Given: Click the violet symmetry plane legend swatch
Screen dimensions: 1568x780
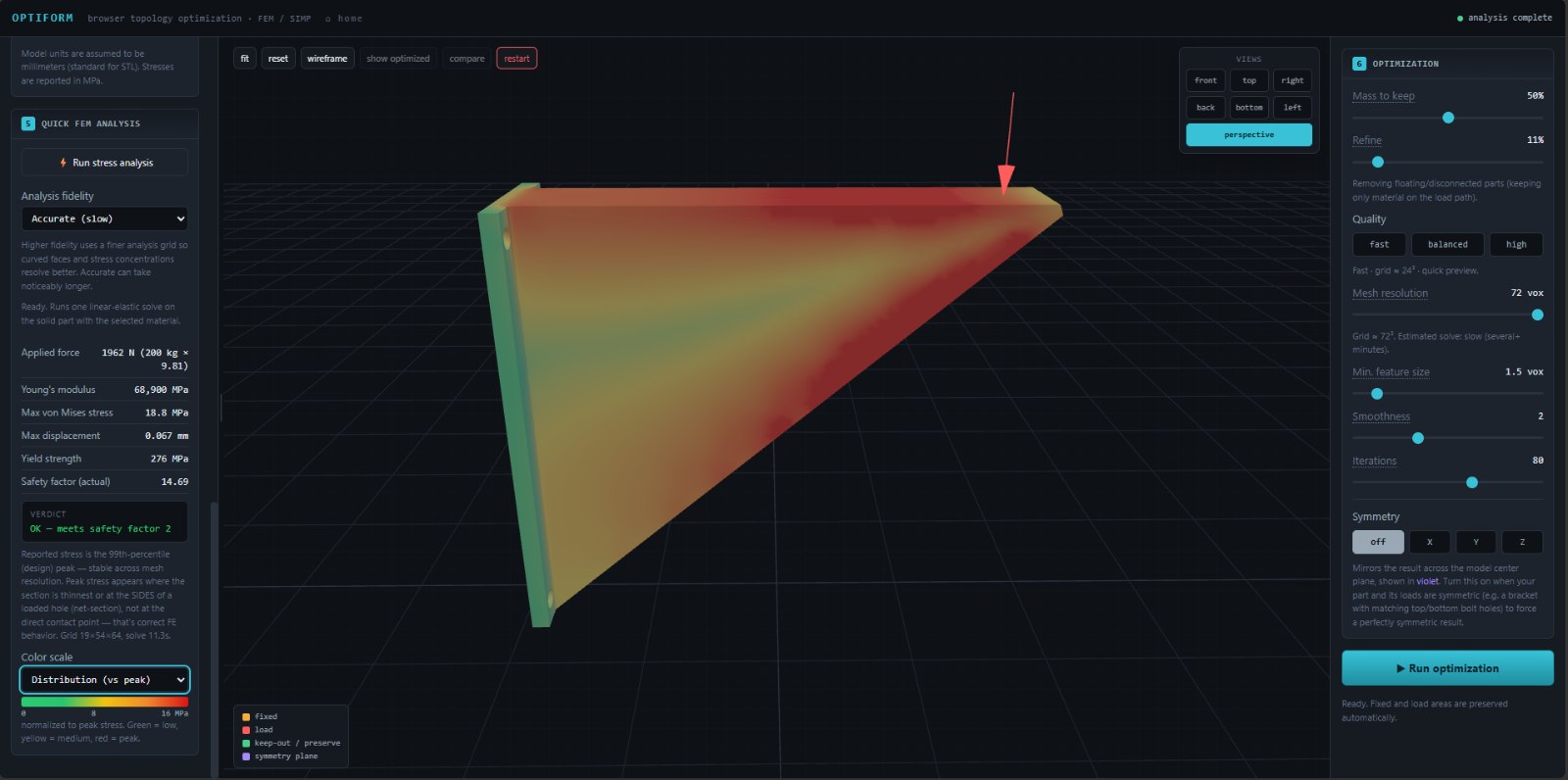Looking at the screenshot, I should tap(246, 756).
